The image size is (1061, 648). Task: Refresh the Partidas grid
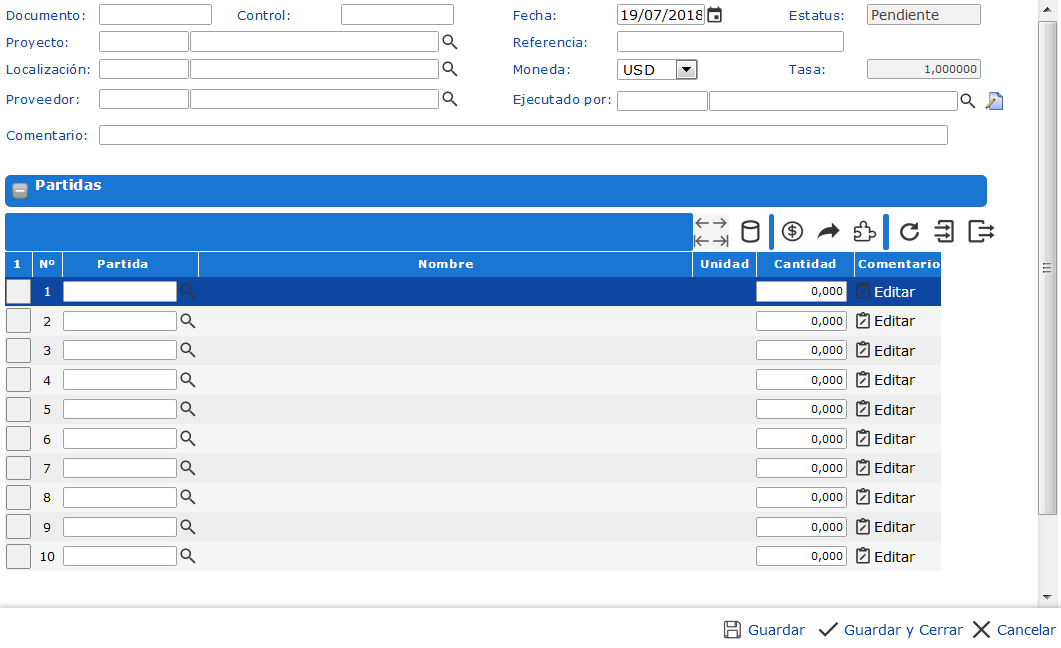pos(909,232)
